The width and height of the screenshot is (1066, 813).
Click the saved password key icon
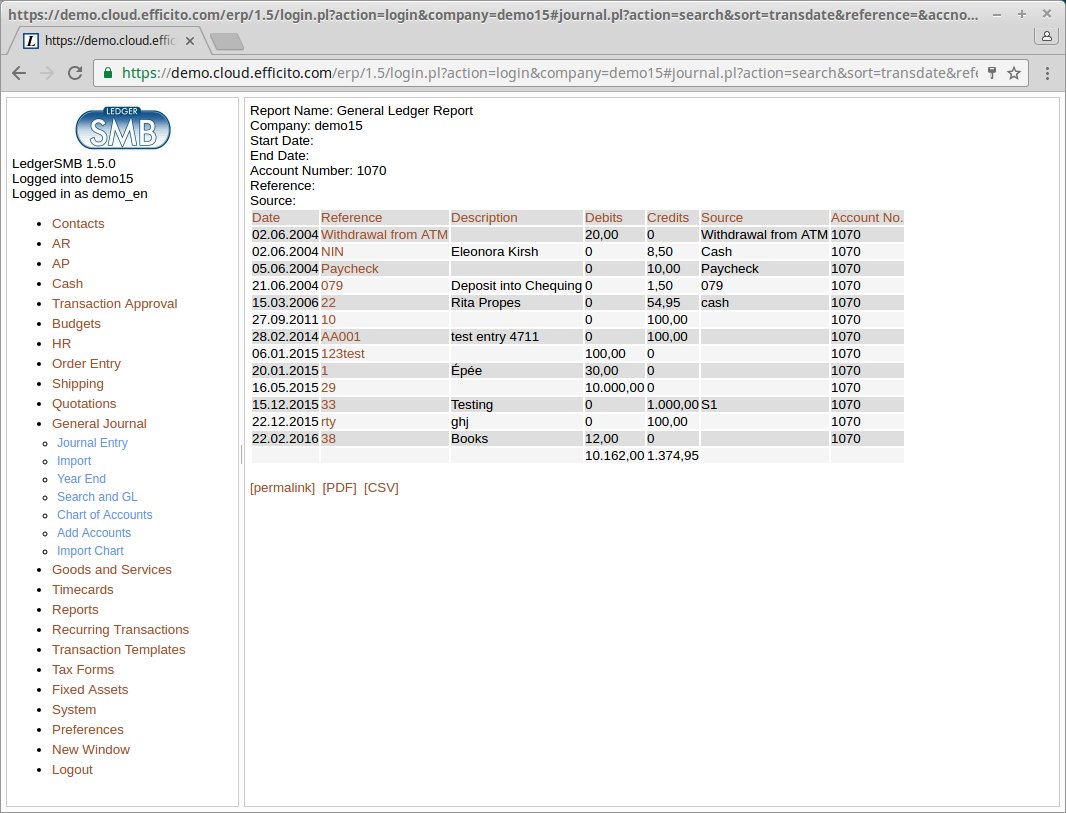click(x=992, y=73)
